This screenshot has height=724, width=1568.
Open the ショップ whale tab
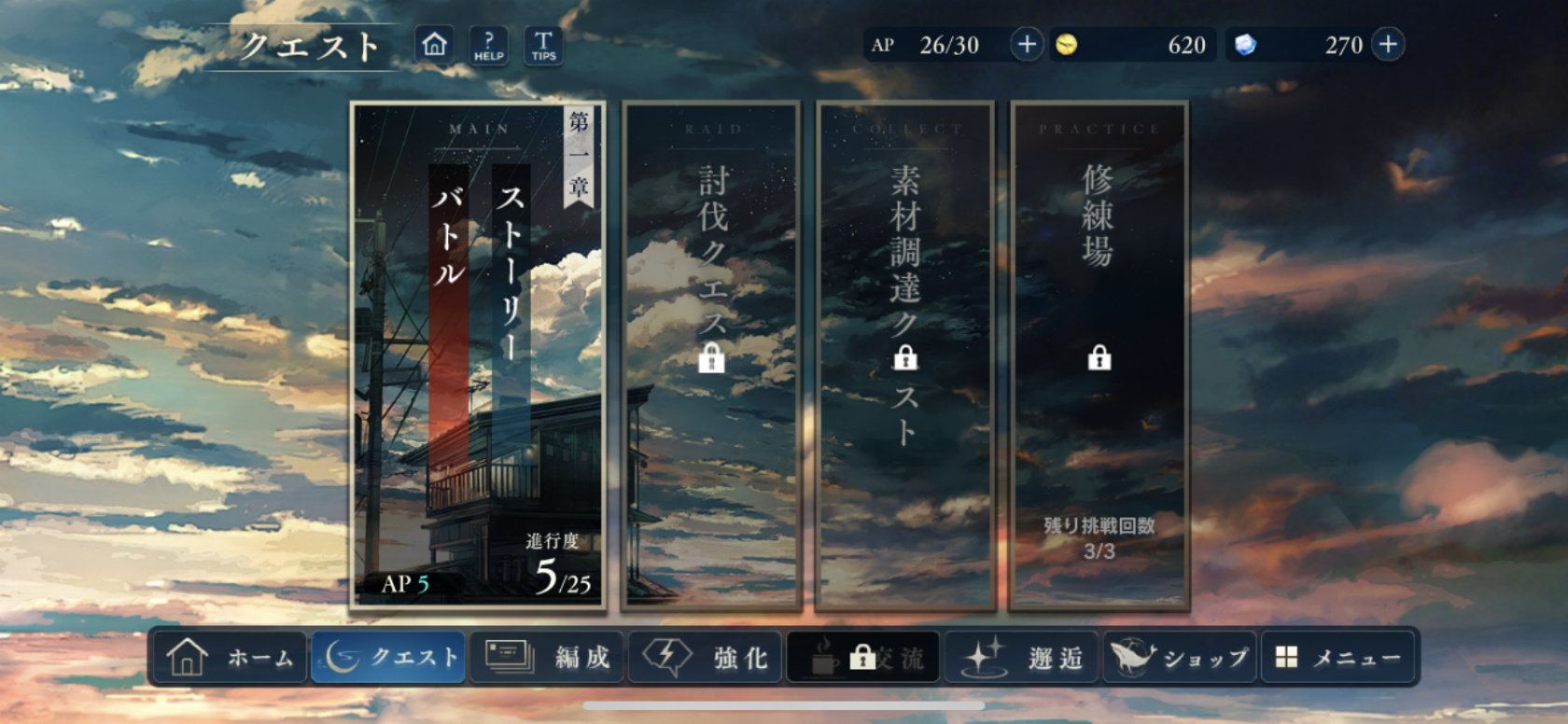(1180, 657)
